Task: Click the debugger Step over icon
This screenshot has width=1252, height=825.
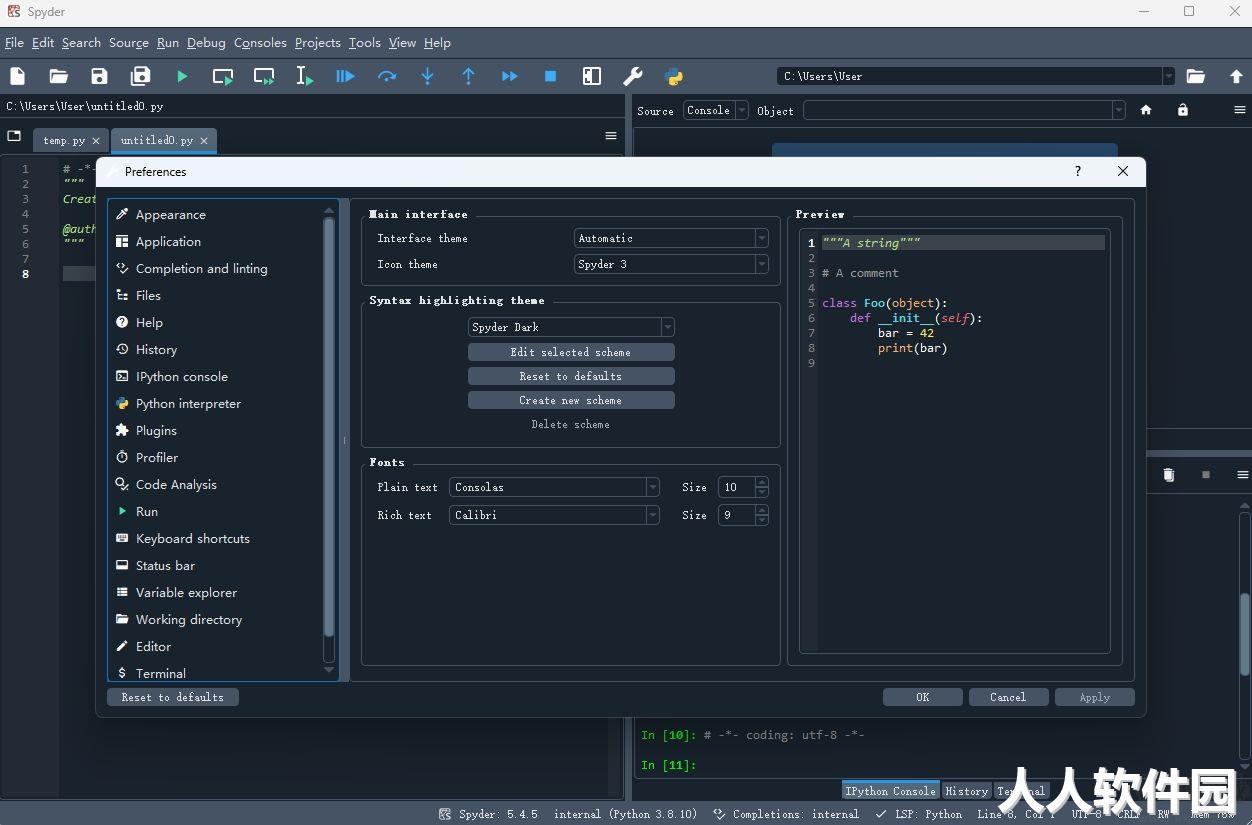Action: tap(387, 76)
